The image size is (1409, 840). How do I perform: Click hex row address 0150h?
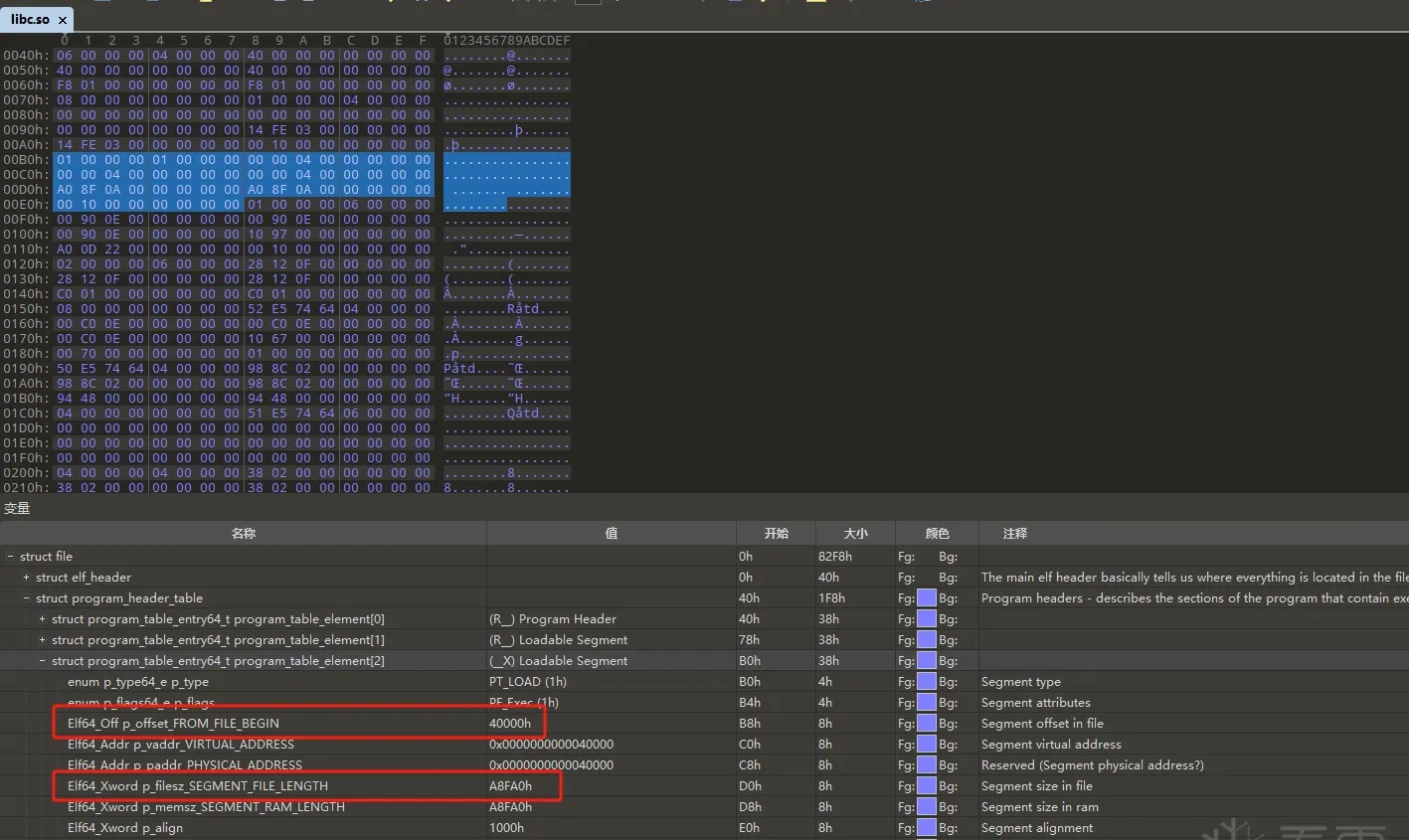pyautogui.click(x=25, y=309)
